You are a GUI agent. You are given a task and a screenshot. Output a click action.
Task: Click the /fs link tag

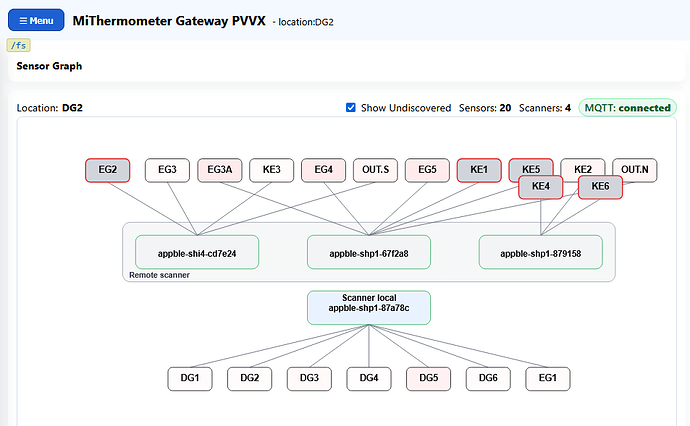click(18, 45)
